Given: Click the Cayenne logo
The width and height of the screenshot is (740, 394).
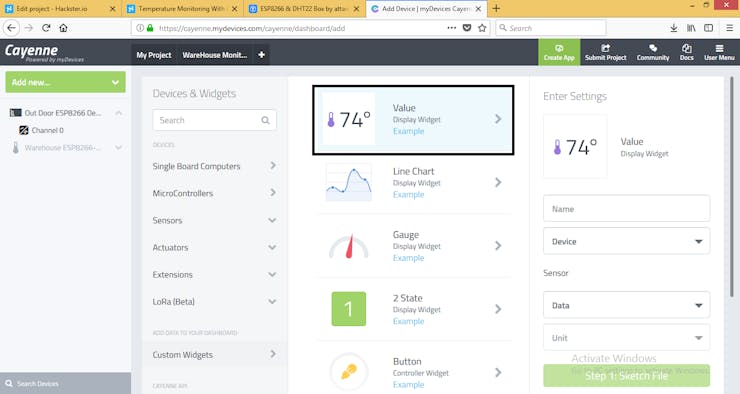Looking at the screenshot, I should coord(44,52).
